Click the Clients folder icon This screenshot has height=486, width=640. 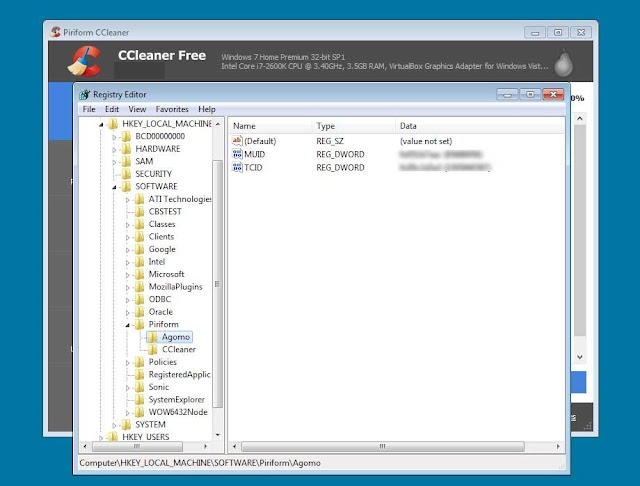coord(140,237)
